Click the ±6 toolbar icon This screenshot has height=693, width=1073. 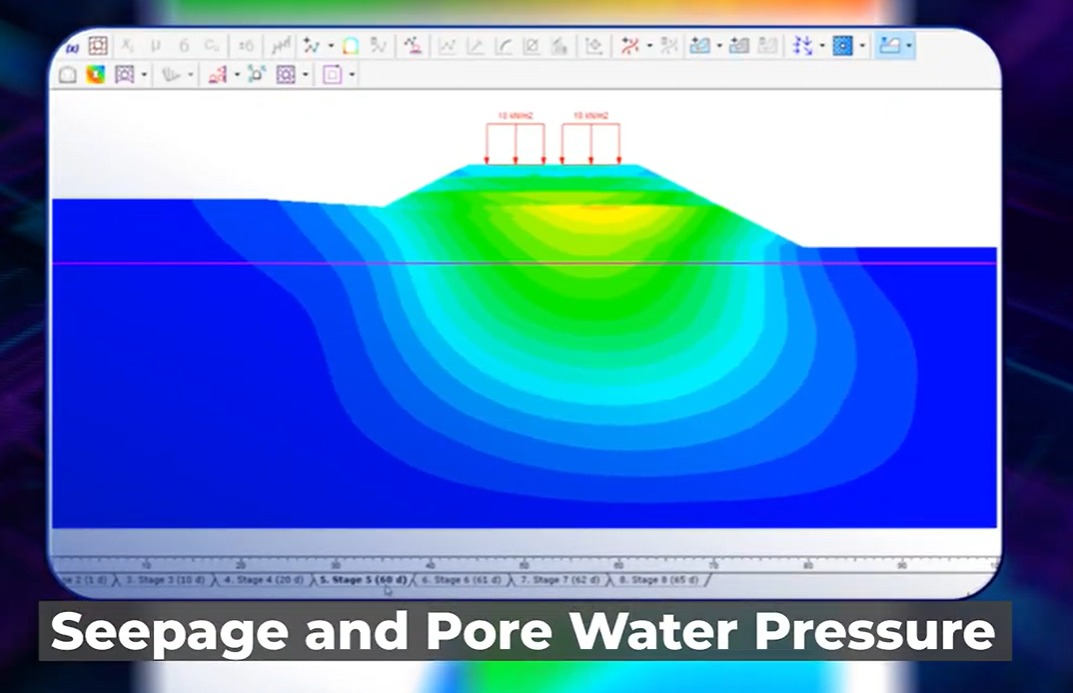pyautogui.click(x=246, y=46)
